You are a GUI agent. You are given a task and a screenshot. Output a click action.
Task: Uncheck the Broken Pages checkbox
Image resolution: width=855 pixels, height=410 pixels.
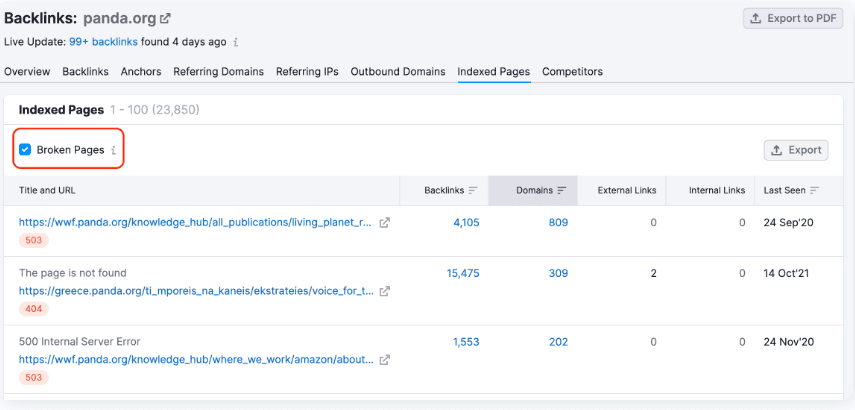pyautogui.click(x=25, y=150)
